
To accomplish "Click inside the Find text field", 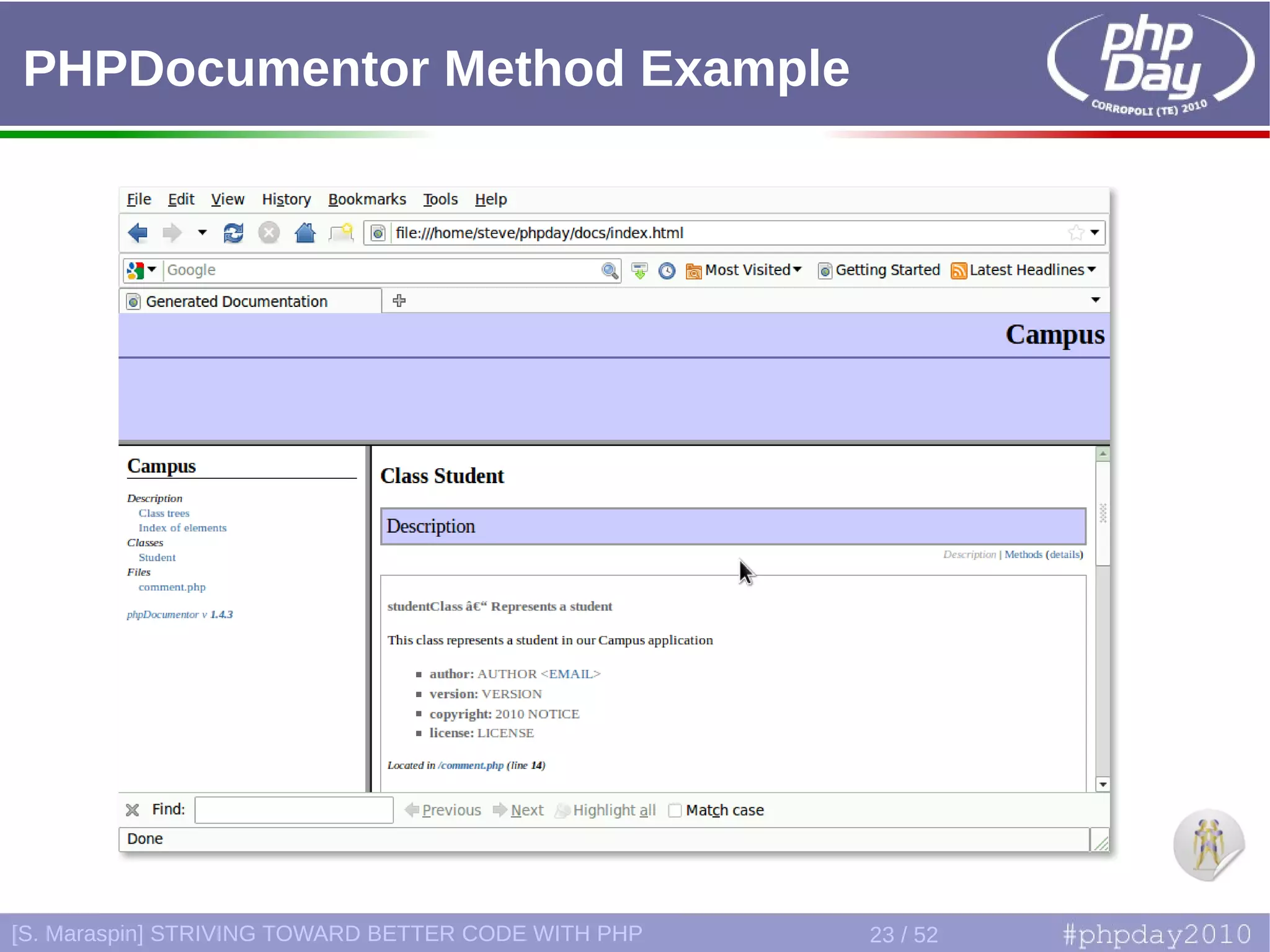I will point(293,810).
